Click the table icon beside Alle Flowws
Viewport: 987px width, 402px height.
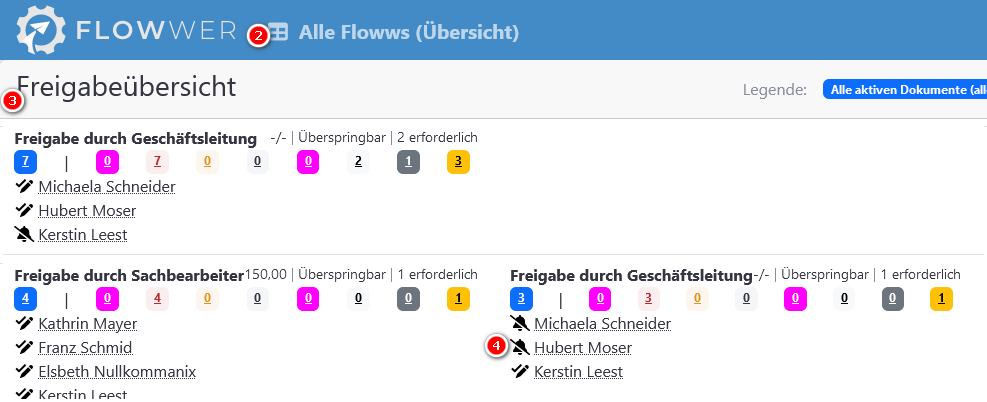click(x=279, y=32)
